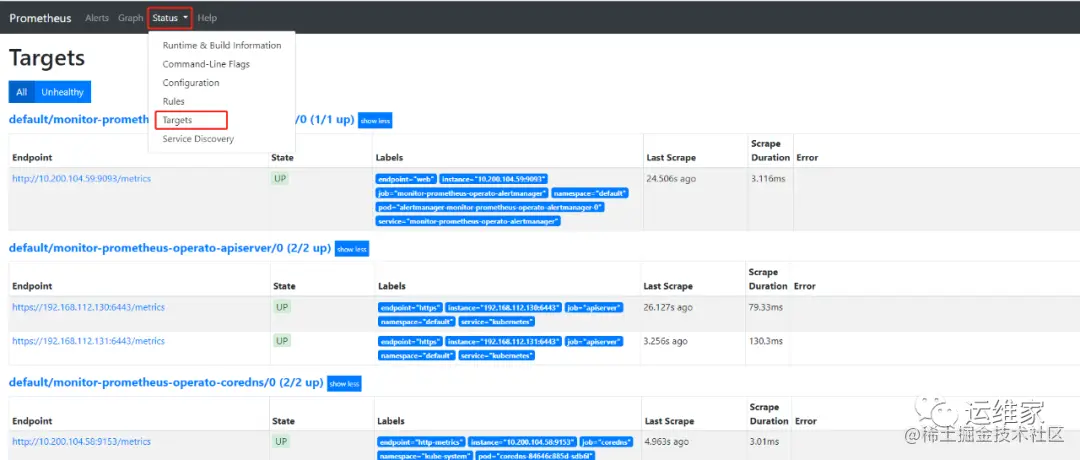Click label instance="192.168.112.130:6443"

(x=504, y=308)
